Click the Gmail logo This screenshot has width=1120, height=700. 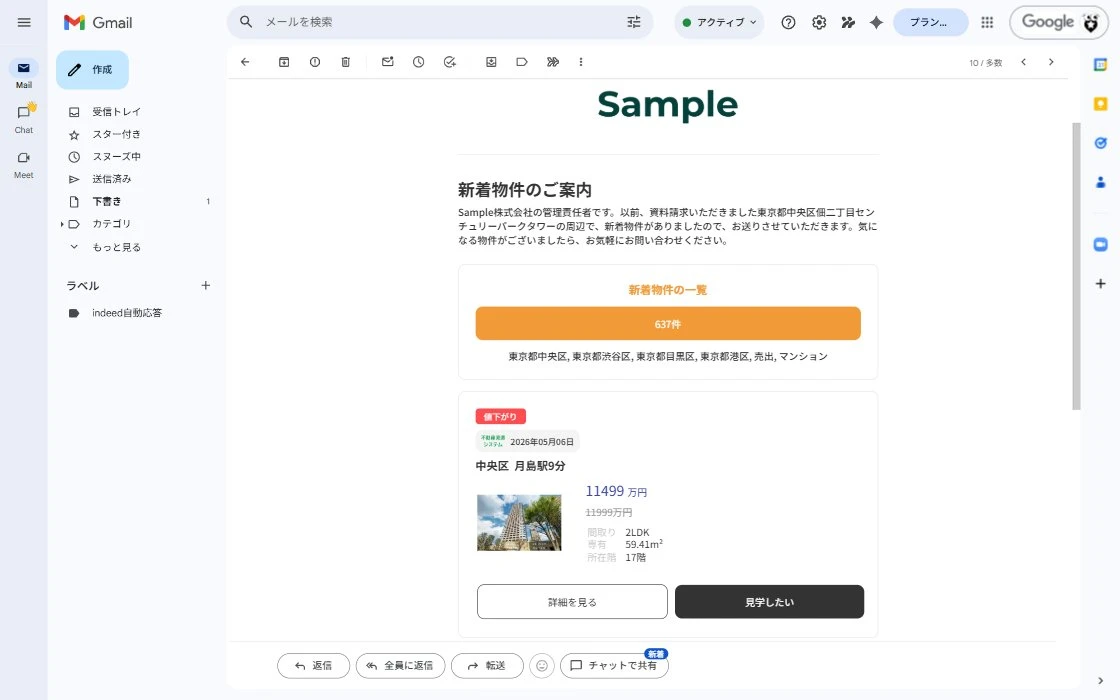point(98,22)
